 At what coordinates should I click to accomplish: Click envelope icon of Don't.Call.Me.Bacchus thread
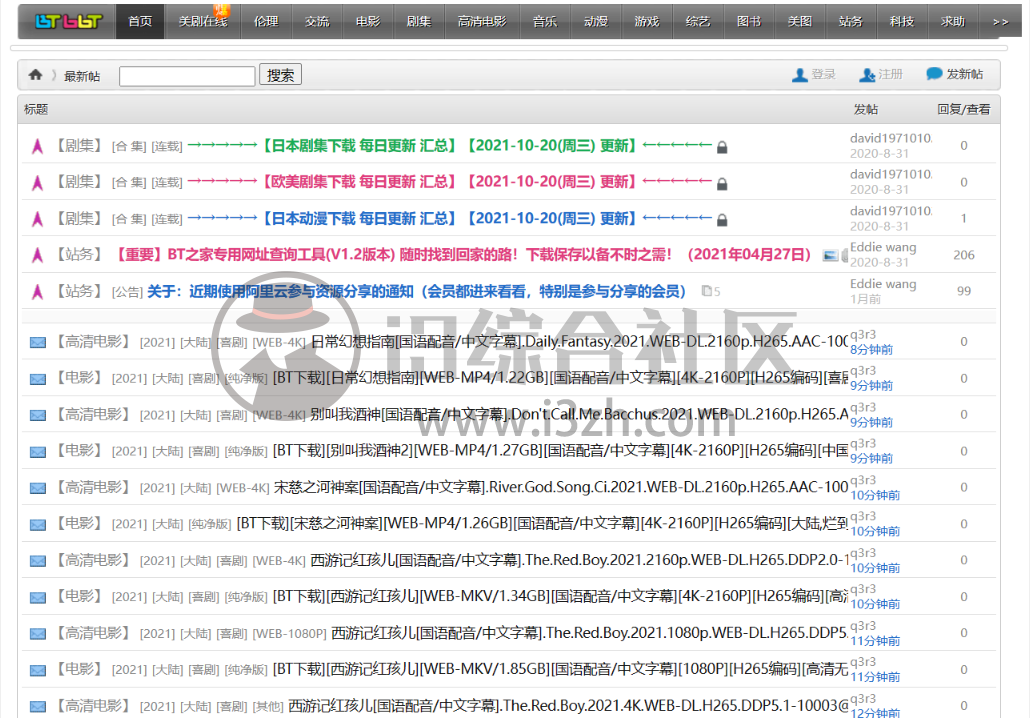click(x=38, y=415)
